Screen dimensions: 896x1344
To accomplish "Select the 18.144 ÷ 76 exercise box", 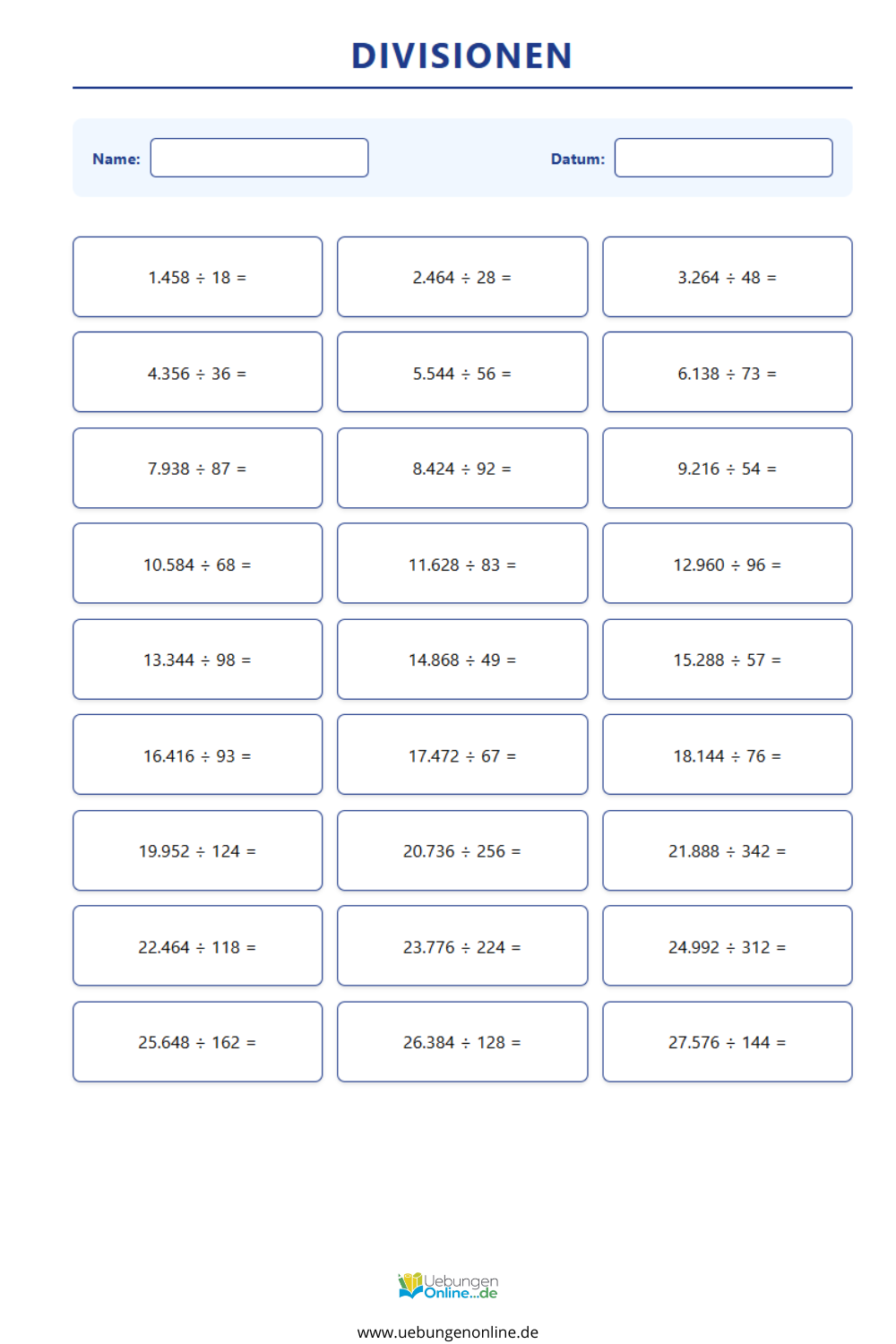I will 728,754.
